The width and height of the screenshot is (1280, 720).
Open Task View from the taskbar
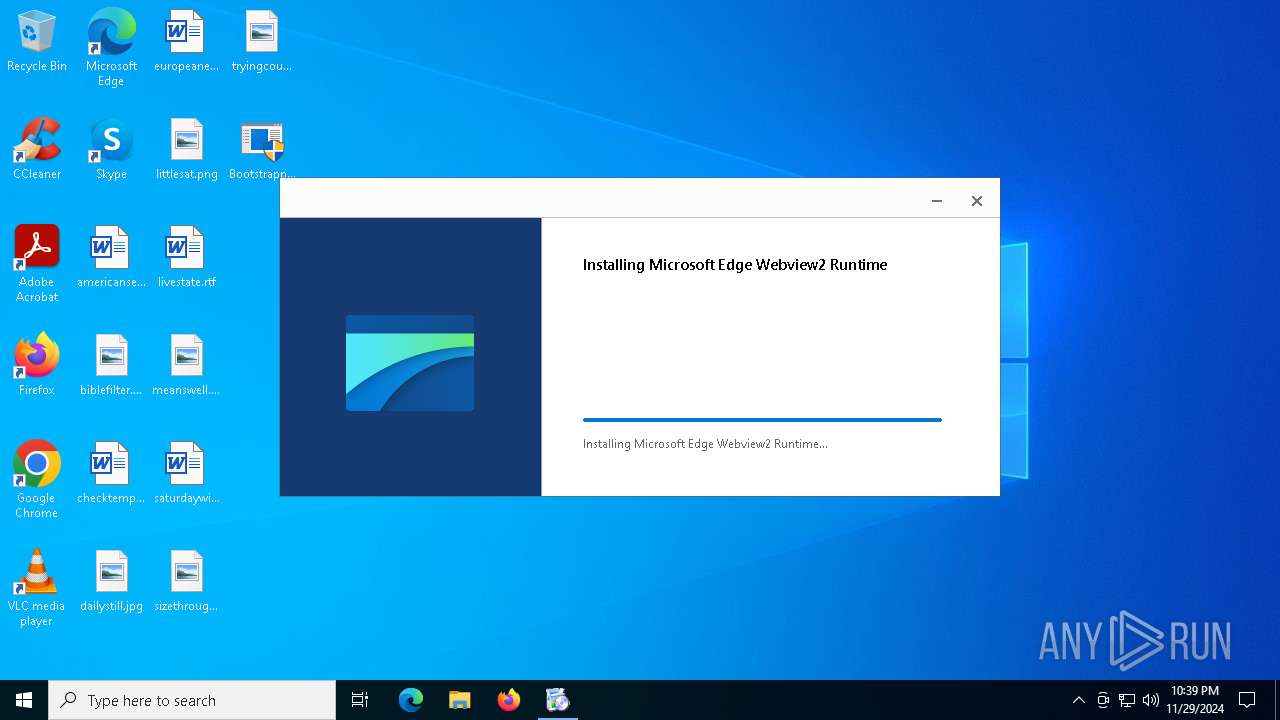360,700
